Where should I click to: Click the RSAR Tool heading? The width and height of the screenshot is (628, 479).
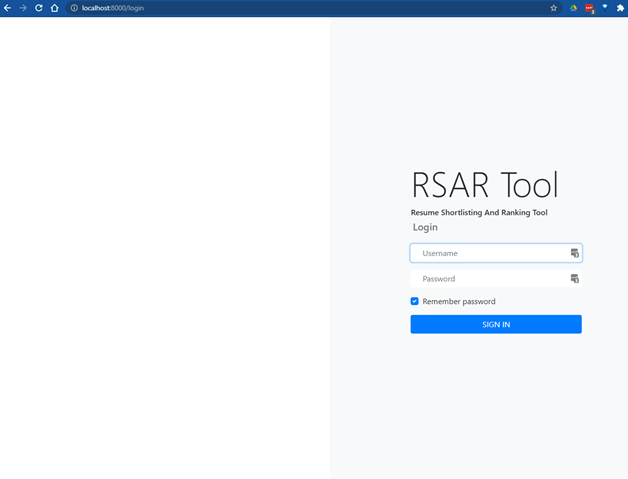pyautogui.click(x=484, y=185)
